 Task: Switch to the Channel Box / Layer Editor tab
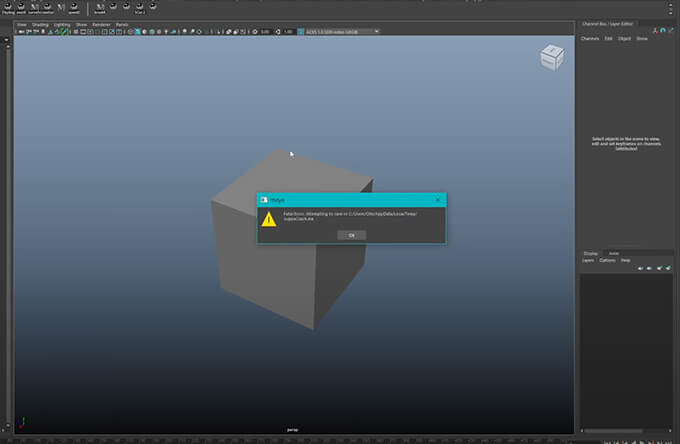coord(607,23)
